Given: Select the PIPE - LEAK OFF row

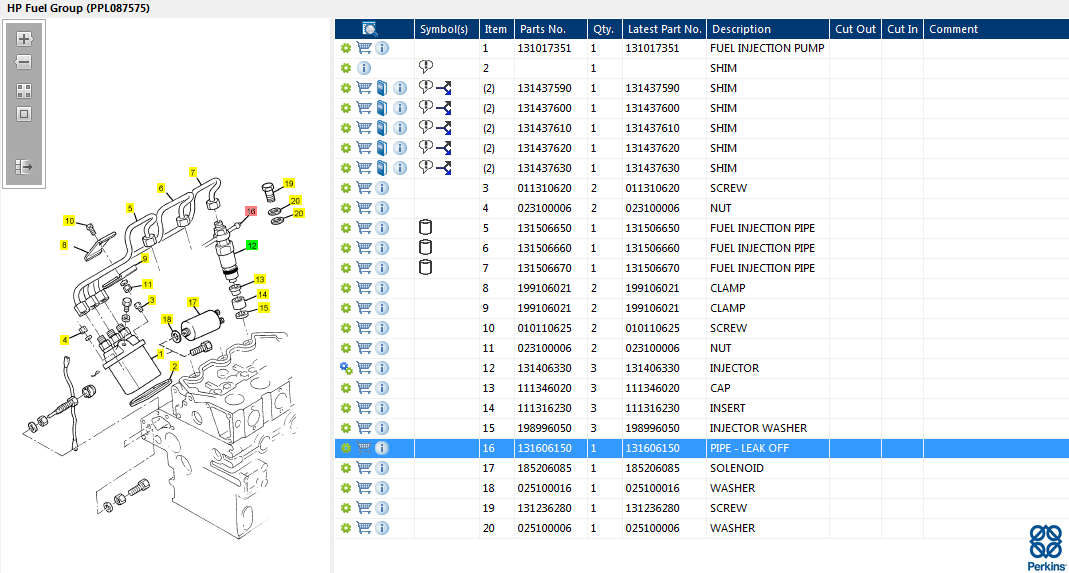Looking at the screenshot, I should 748,448.
